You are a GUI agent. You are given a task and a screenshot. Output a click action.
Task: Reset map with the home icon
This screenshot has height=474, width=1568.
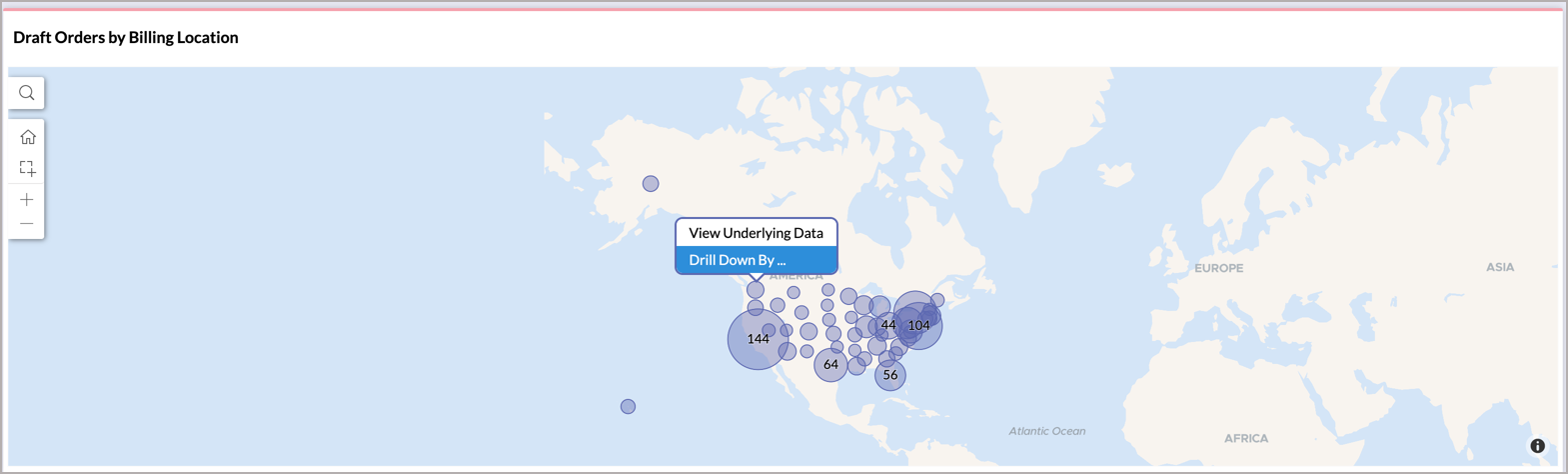click(x=27, y=137)
